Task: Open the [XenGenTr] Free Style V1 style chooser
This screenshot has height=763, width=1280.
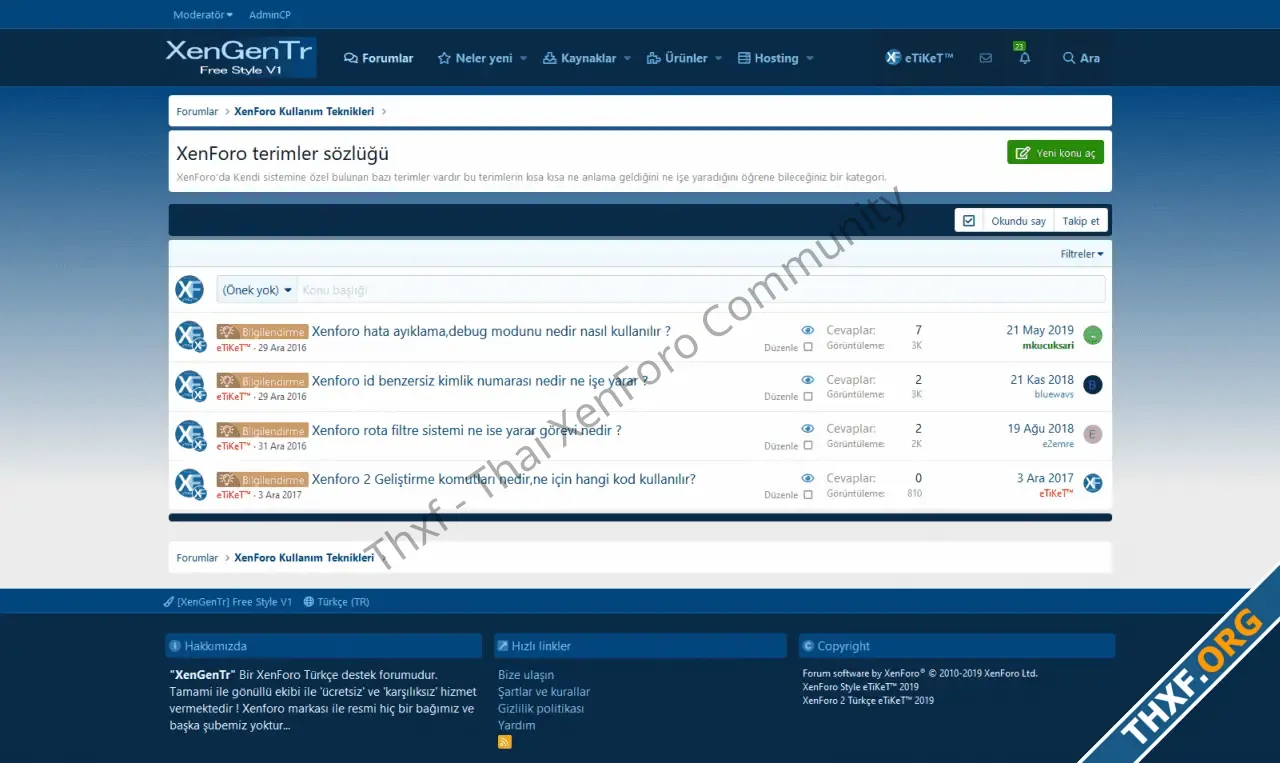Action: coord(228,602)
